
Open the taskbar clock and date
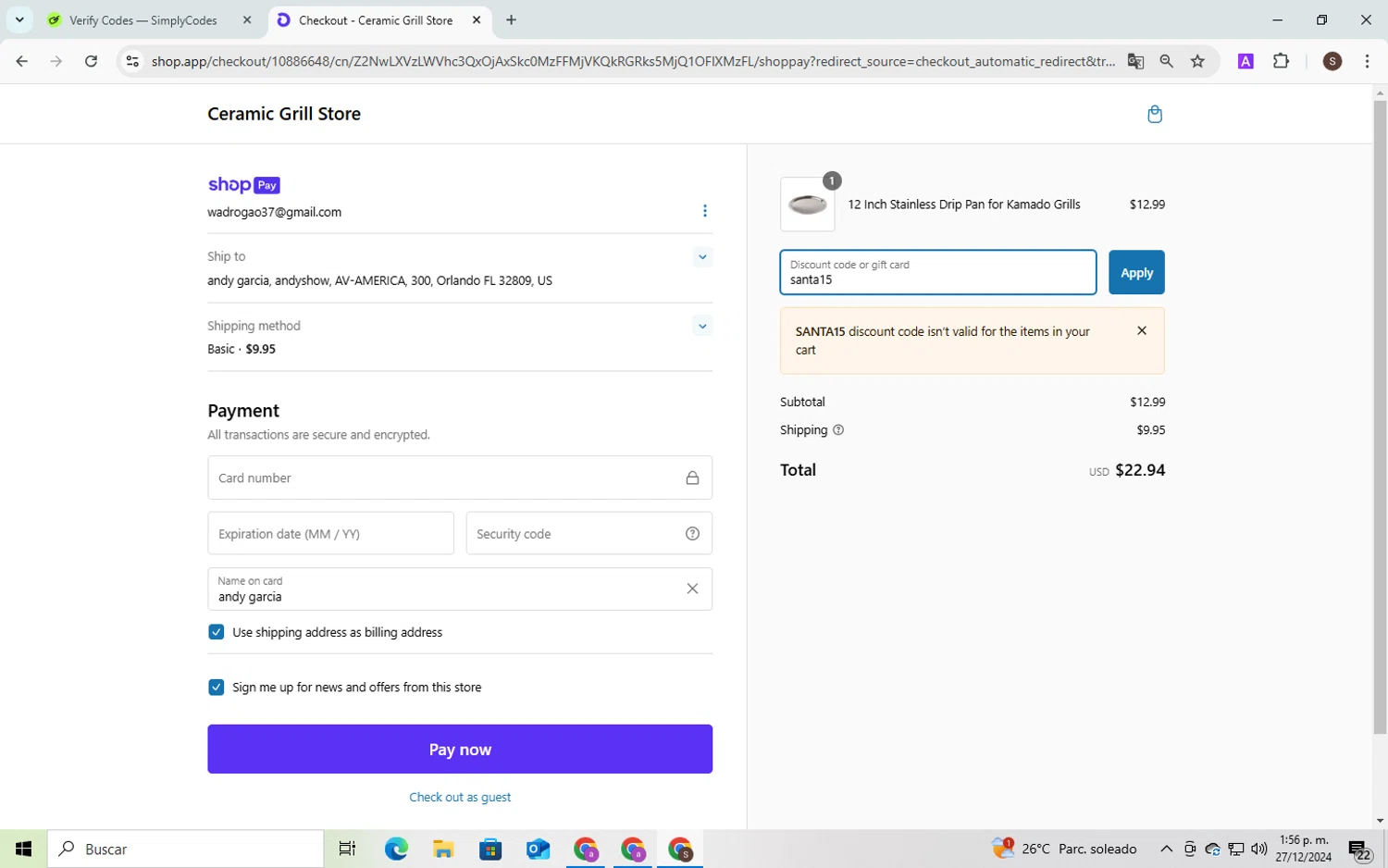[1303, 849]
